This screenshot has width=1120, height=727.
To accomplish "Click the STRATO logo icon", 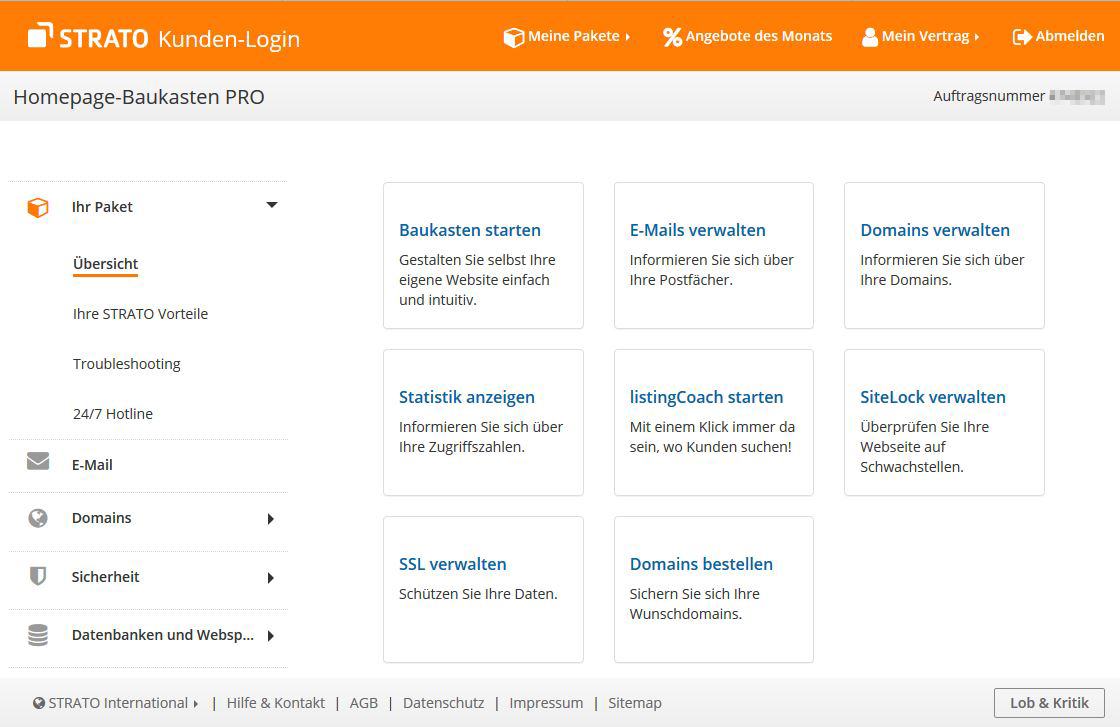I will (x=41, y=35).
